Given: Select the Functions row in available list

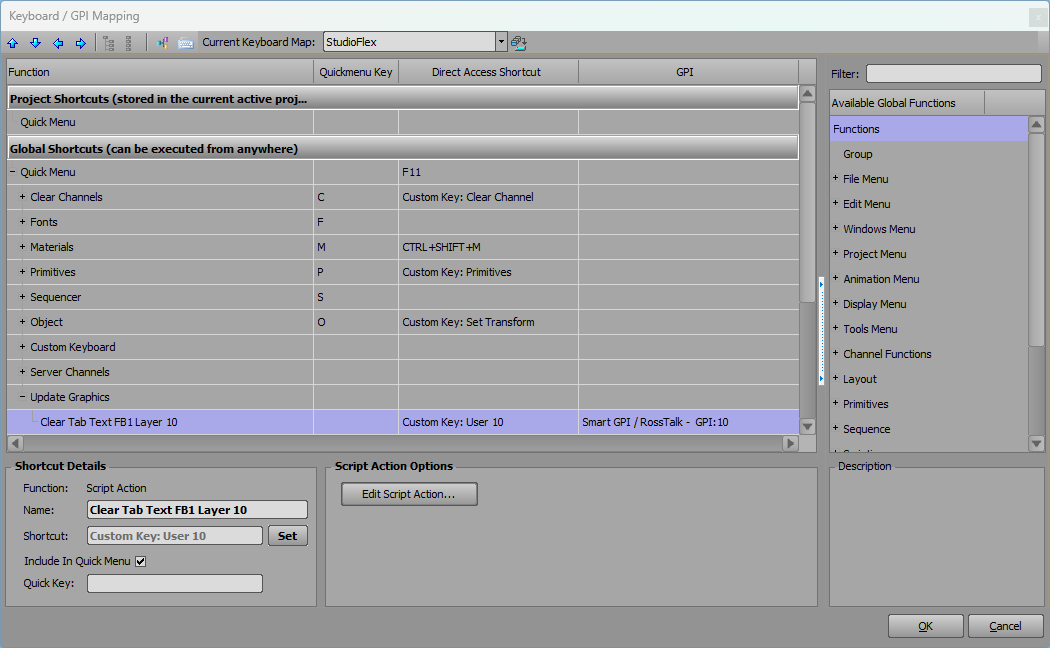Looking at the screenshot, I should tap(928, 129).
